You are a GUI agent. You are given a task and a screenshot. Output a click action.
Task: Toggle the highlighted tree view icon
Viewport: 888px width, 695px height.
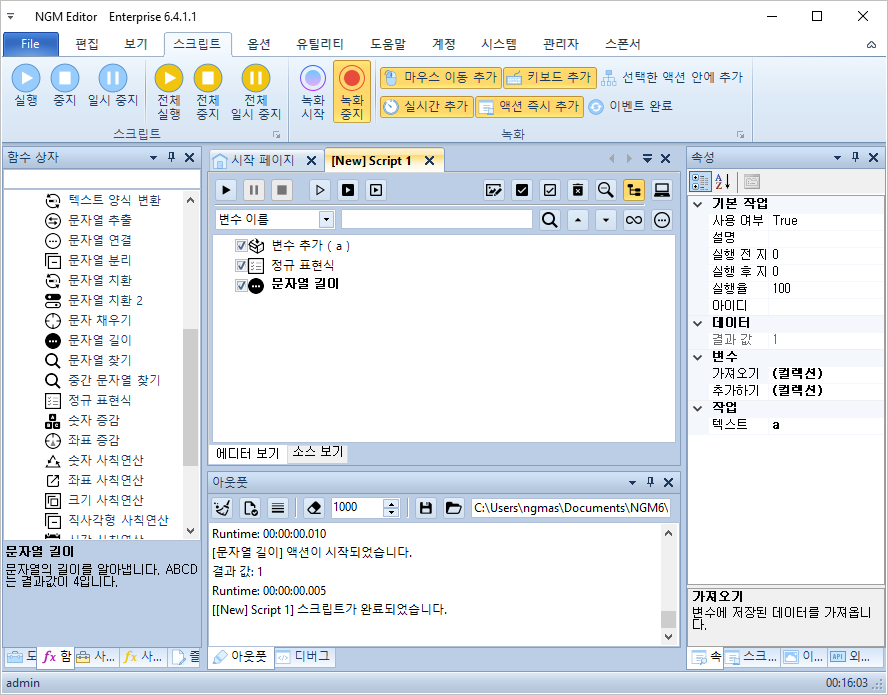pos(634,190)
